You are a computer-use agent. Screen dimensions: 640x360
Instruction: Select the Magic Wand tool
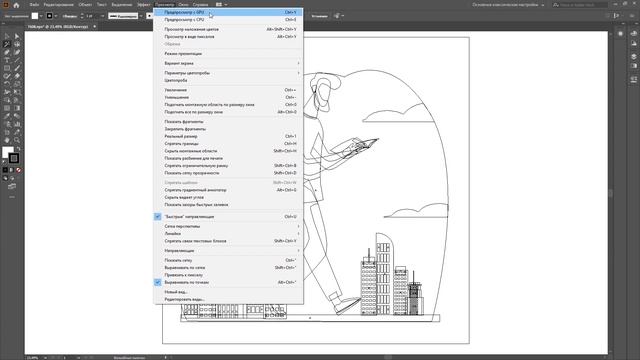(x=7, y=44)
